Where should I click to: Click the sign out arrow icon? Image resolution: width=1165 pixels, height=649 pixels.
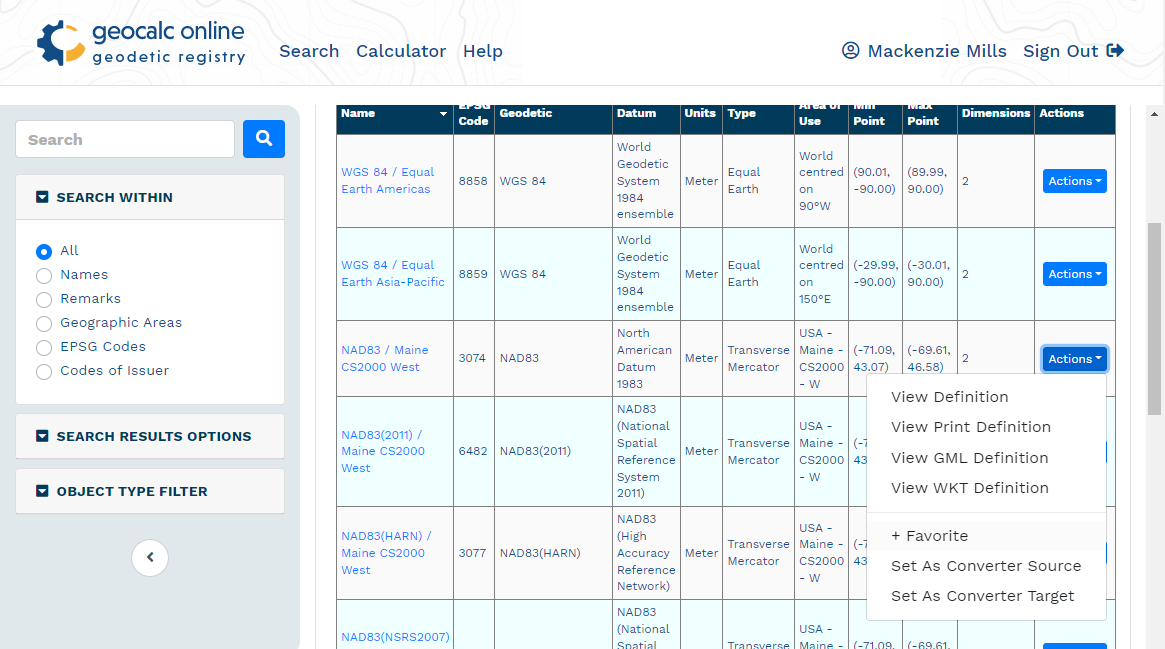click(1115, 50)
